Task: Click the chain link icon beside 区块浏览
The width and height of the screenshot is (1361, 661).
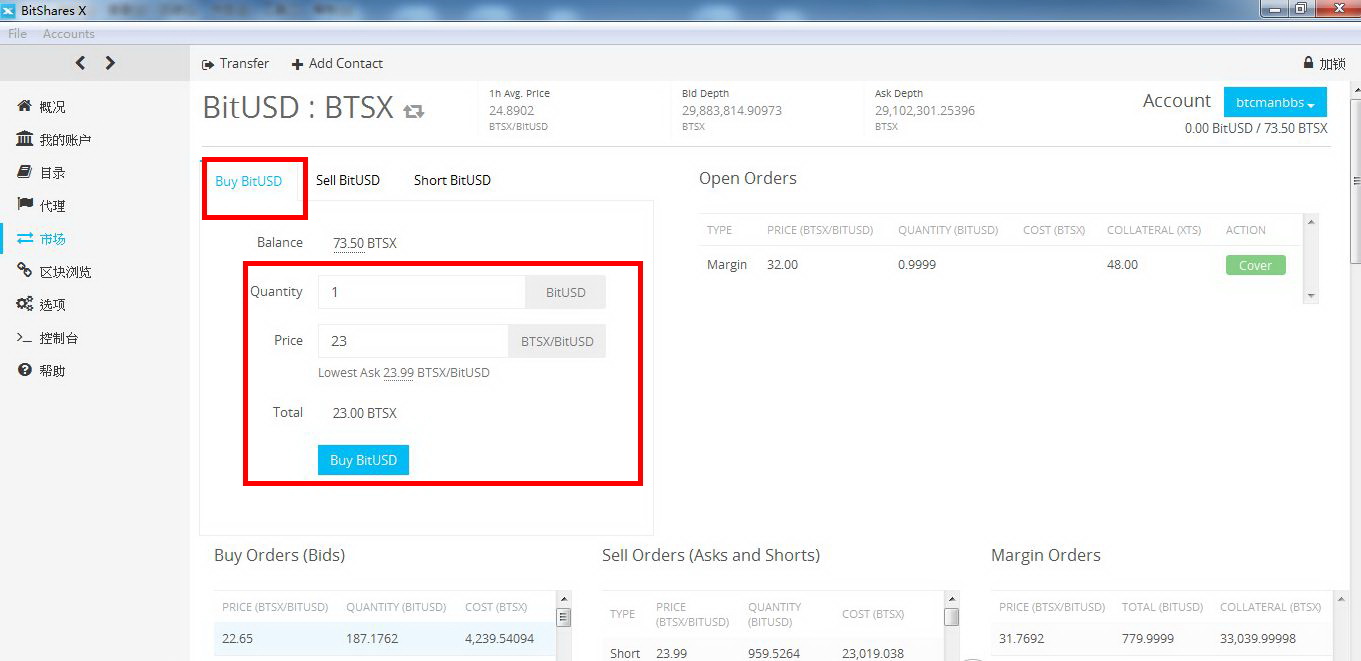Action: coord(25,271)
